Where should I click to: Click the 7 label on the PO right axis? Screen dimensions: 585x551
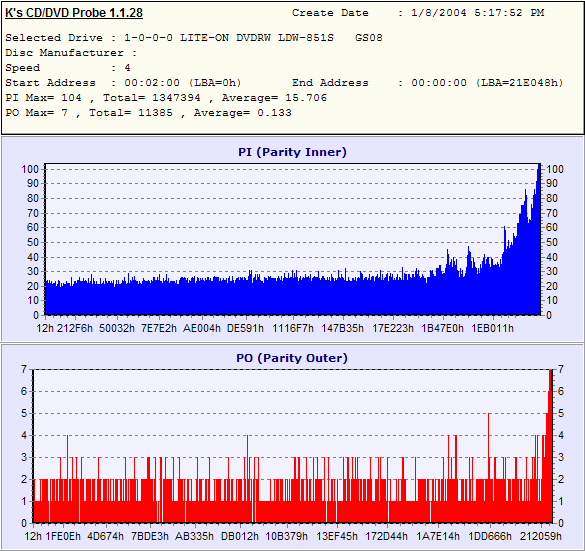click(561, 369)
